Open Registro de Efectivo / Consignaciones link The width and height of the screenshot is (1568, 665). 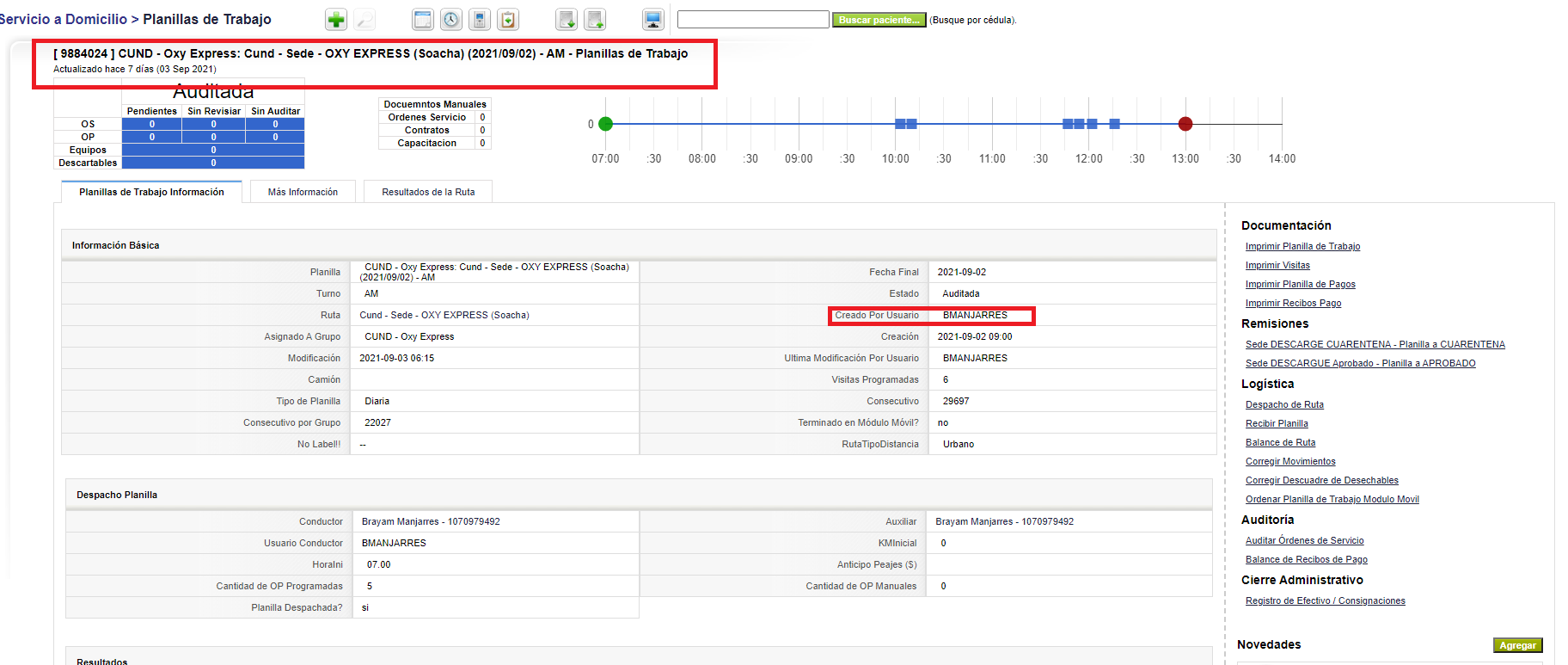coord(1325,600)
